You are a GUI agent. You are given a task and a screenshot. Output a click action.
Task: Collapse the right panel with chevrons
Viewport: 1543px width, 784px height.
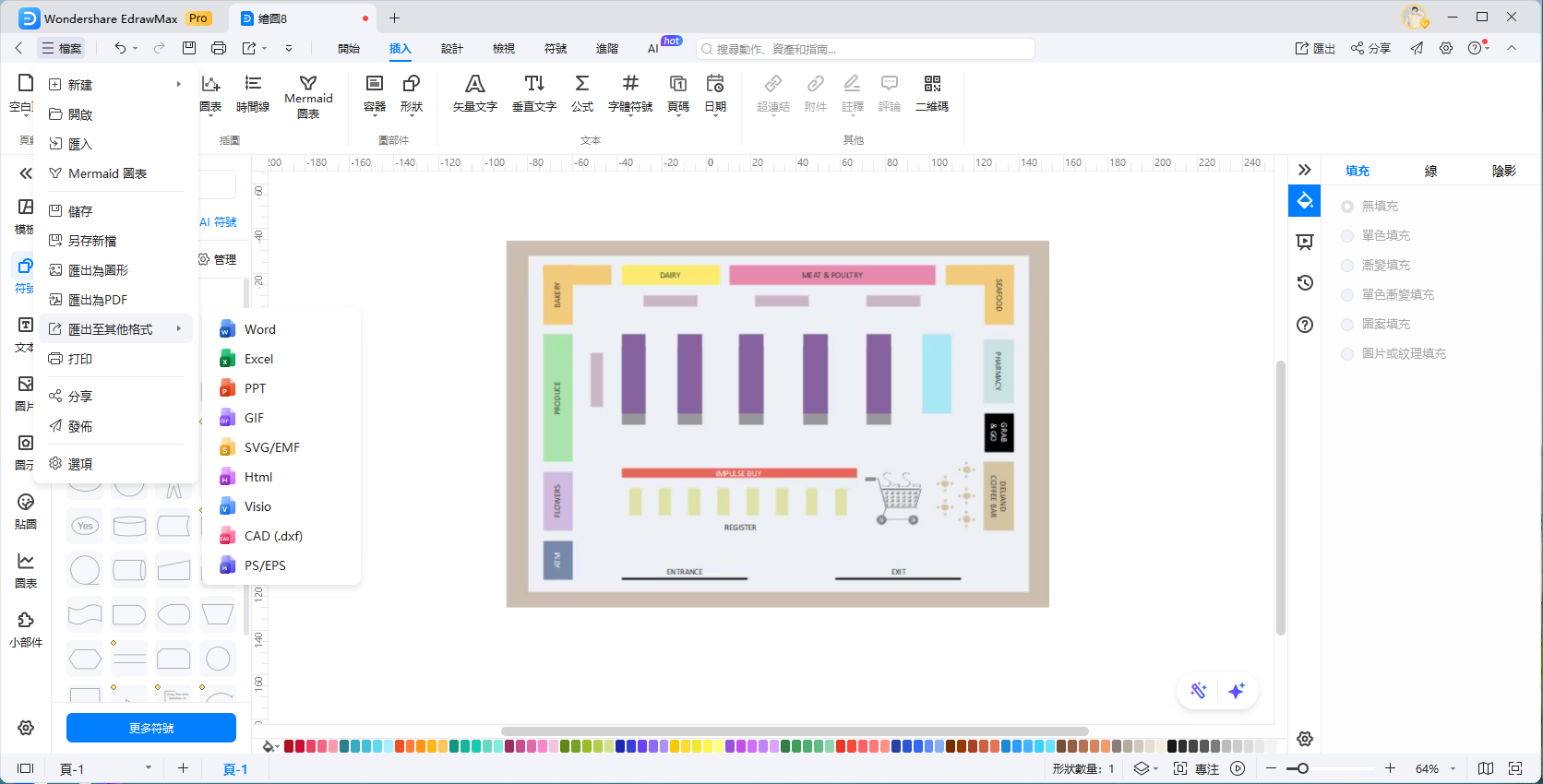(x=1304, y=170)
